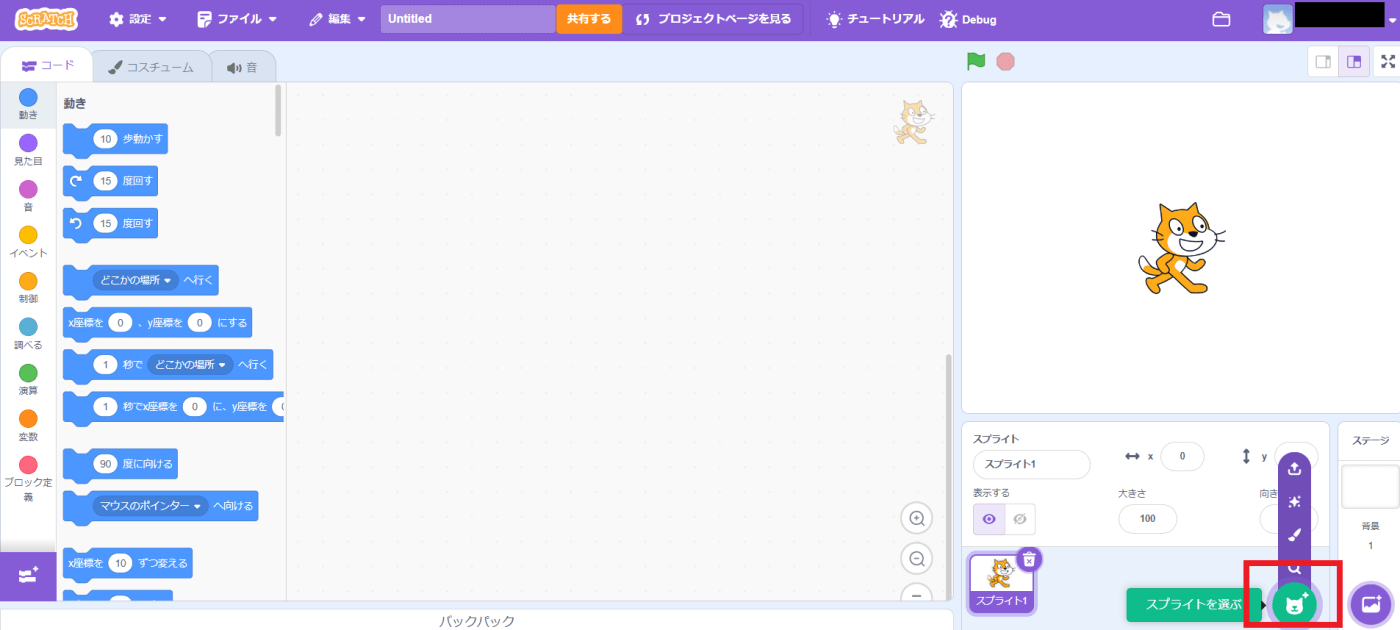Expand the バックパック panel
1400x630 pixels.
476,621
